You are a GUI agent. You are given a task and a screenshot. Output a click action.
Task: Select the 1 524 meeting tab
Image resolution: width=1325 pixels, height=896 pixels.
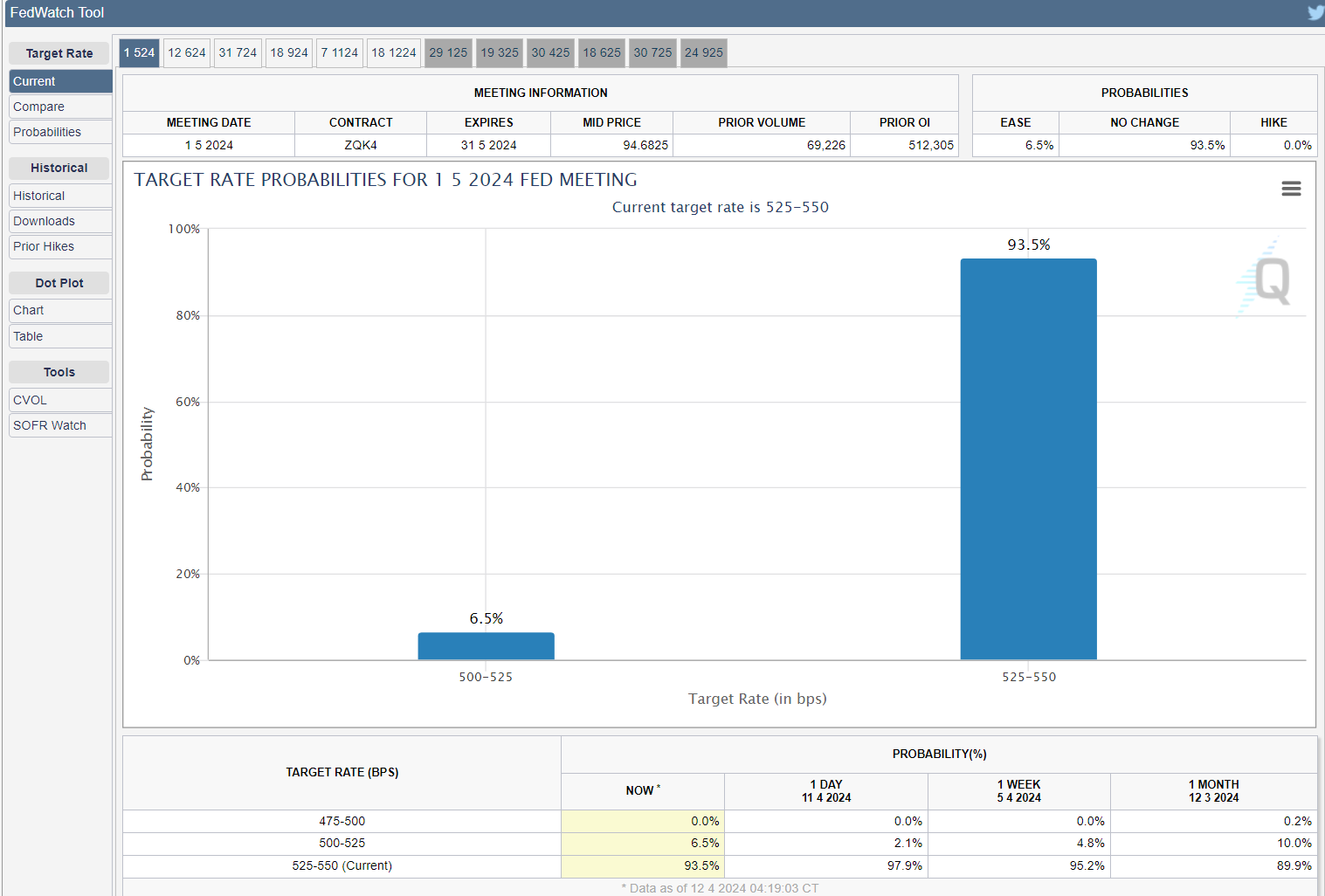click(139, 52)
